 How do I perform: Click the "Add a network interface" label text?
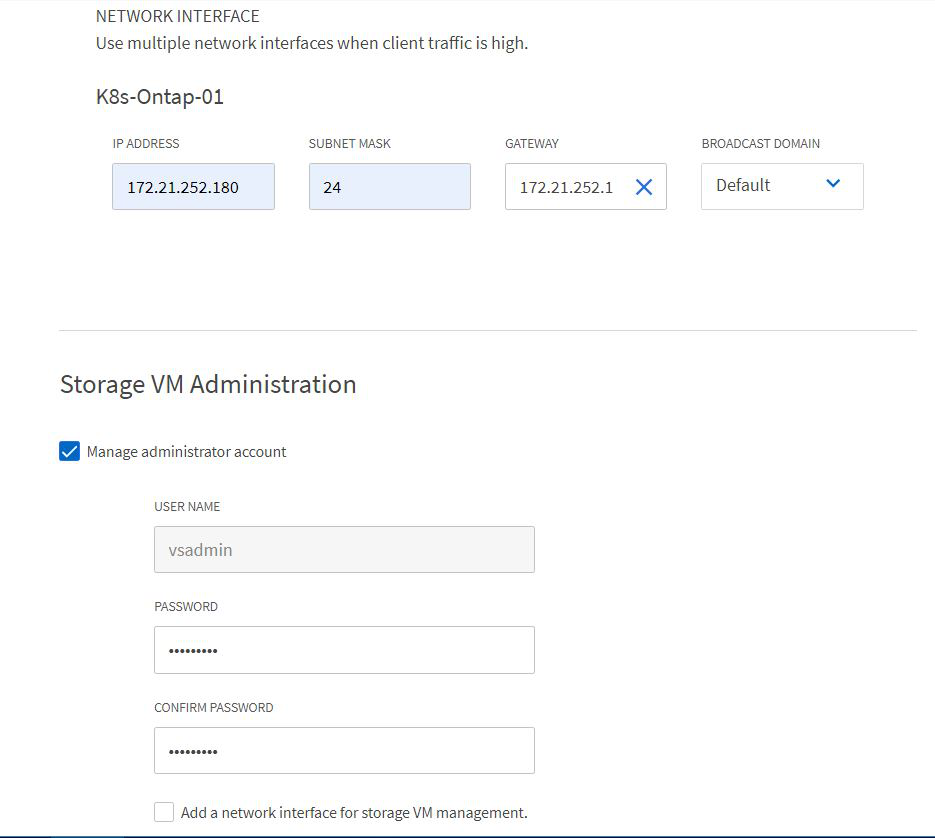354,812
